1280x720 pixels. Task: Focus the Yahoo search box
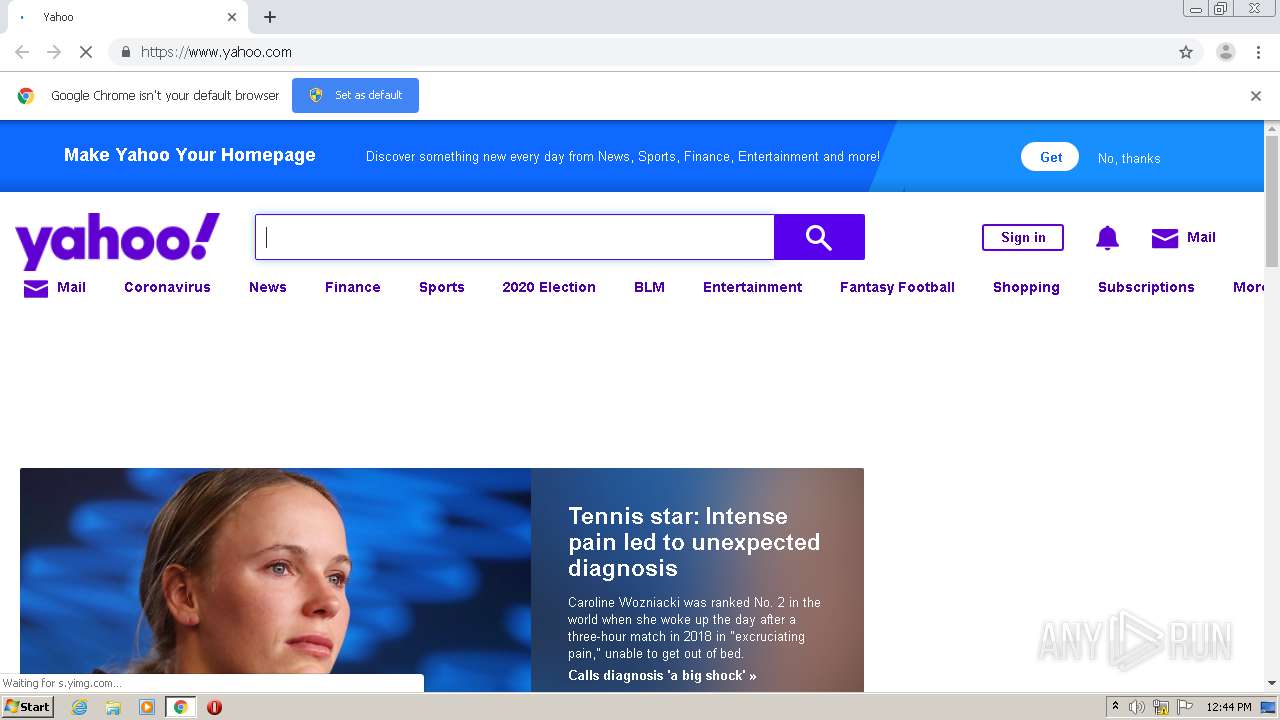(x=515, y=237)
